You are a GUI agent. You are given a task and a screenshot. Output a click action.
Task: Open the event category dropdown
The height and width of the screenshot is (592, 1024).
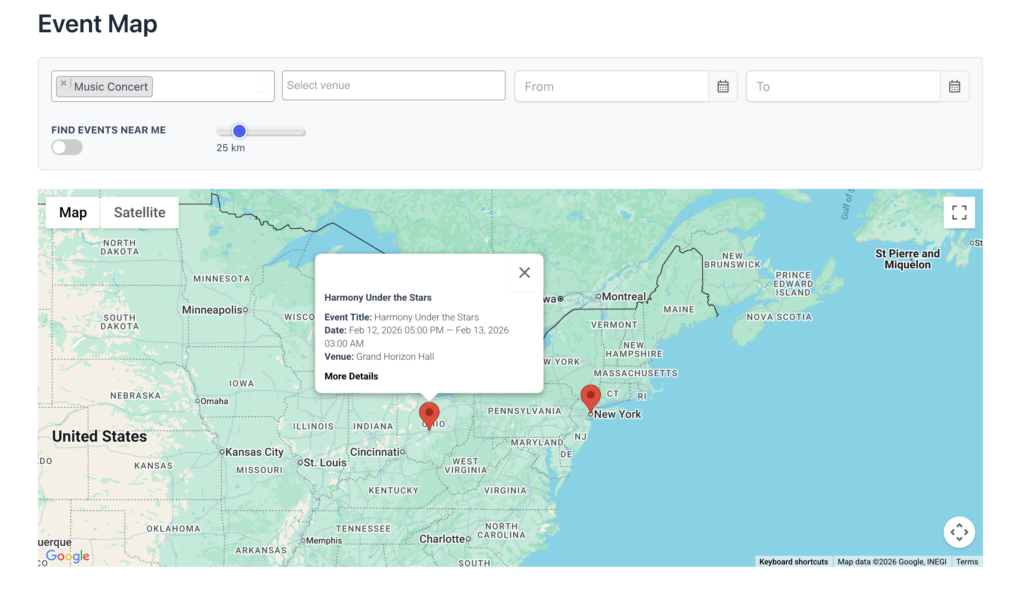pos(210,86)
